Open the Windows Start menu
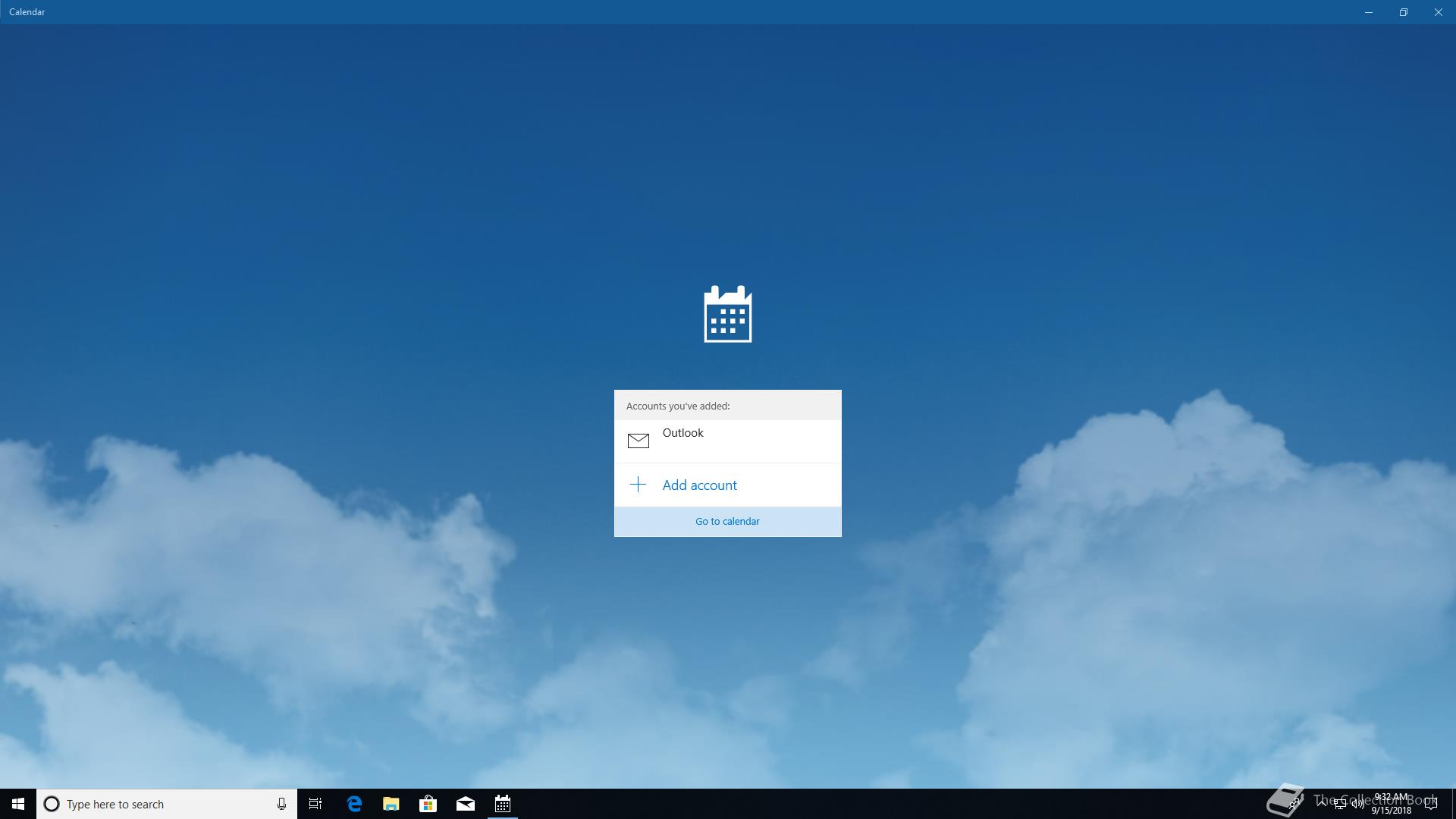Viewport: 1456px width, 819px height. click(x=18, y=804)
